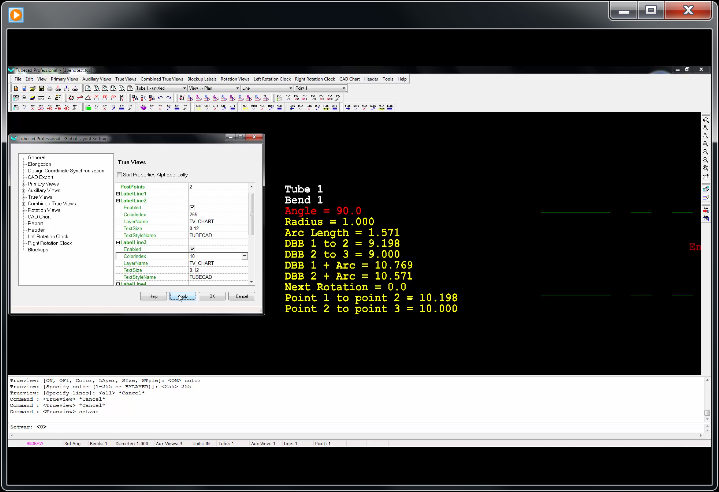The image size is (719, 492).
Task: Toggle the checkbox under the True Views heading
Action: (121, 175)
